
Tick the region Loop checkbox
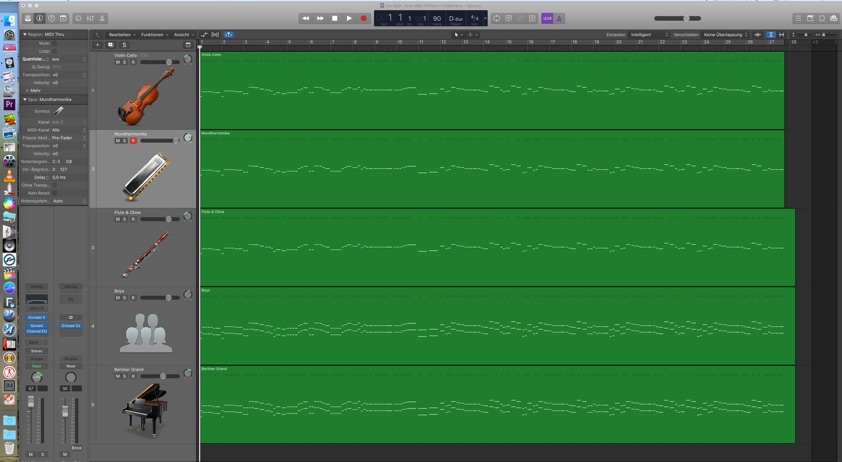point(54,51)
